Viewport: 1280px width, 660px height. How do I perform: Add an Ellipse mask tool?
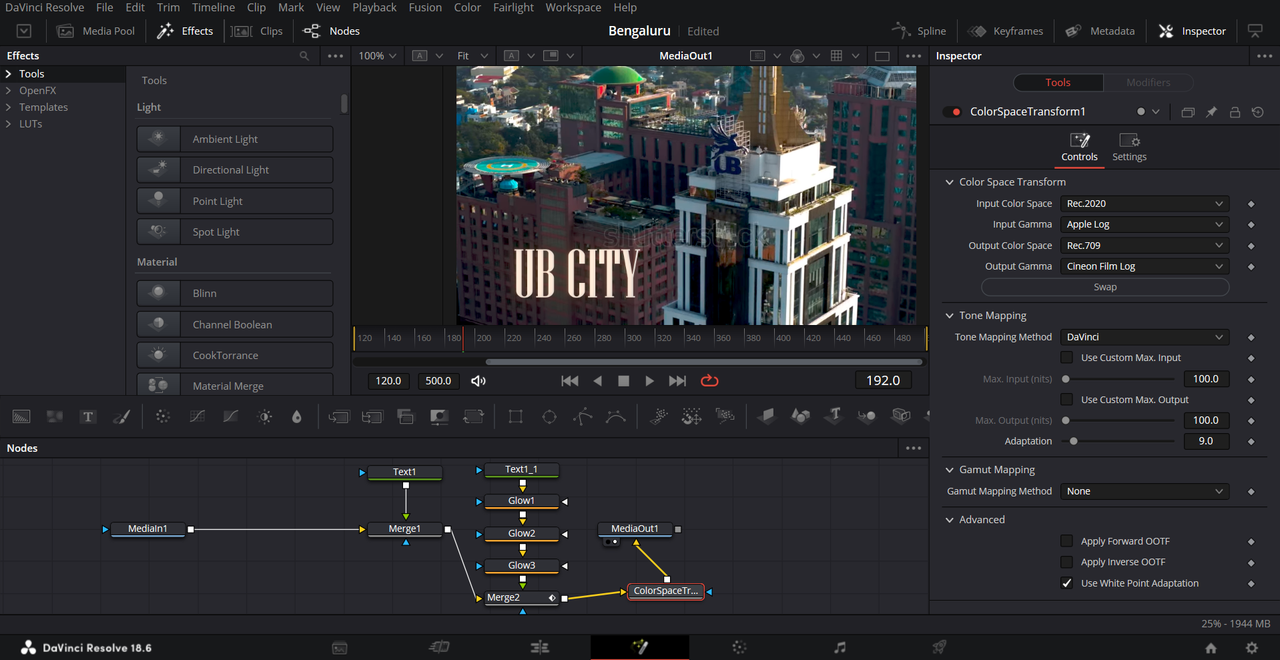click(549, 417)
